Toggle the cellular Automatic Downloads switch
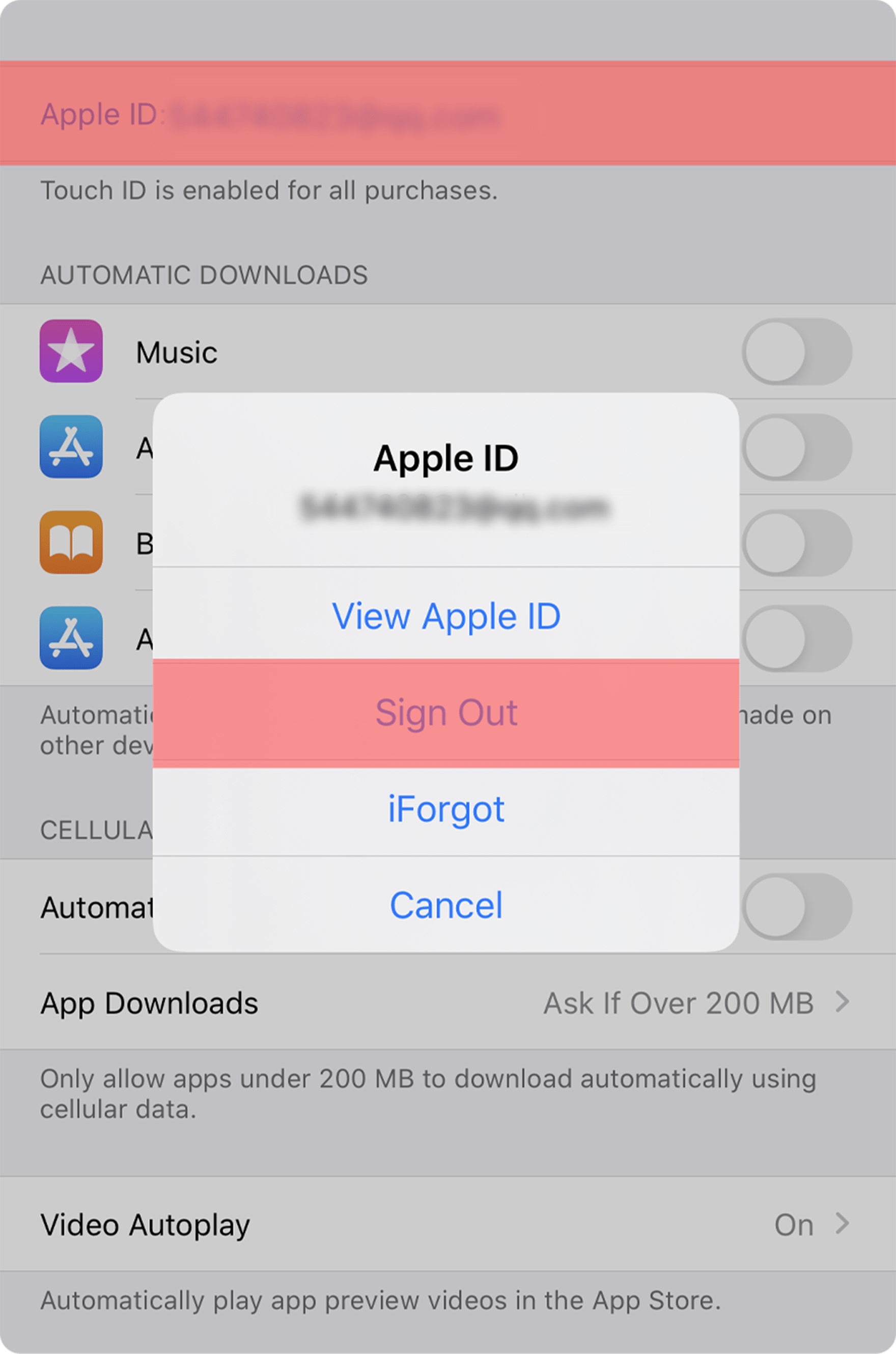 click(797, 907)
